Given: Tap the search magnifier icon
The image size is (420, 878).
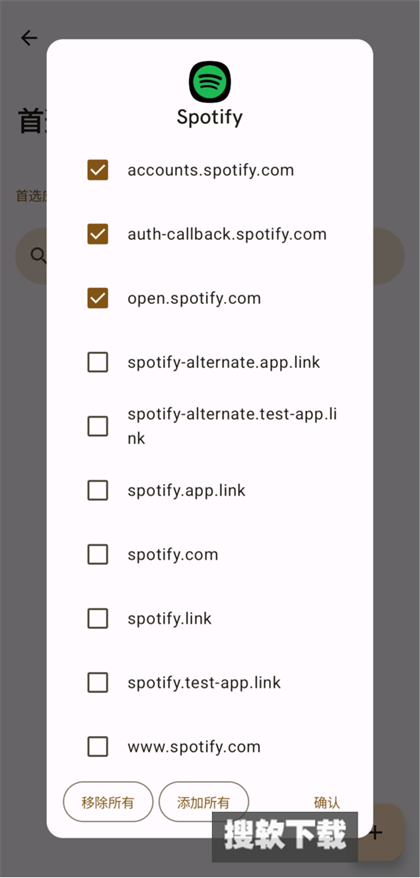Looking at the screenshot, I should 38,256.
